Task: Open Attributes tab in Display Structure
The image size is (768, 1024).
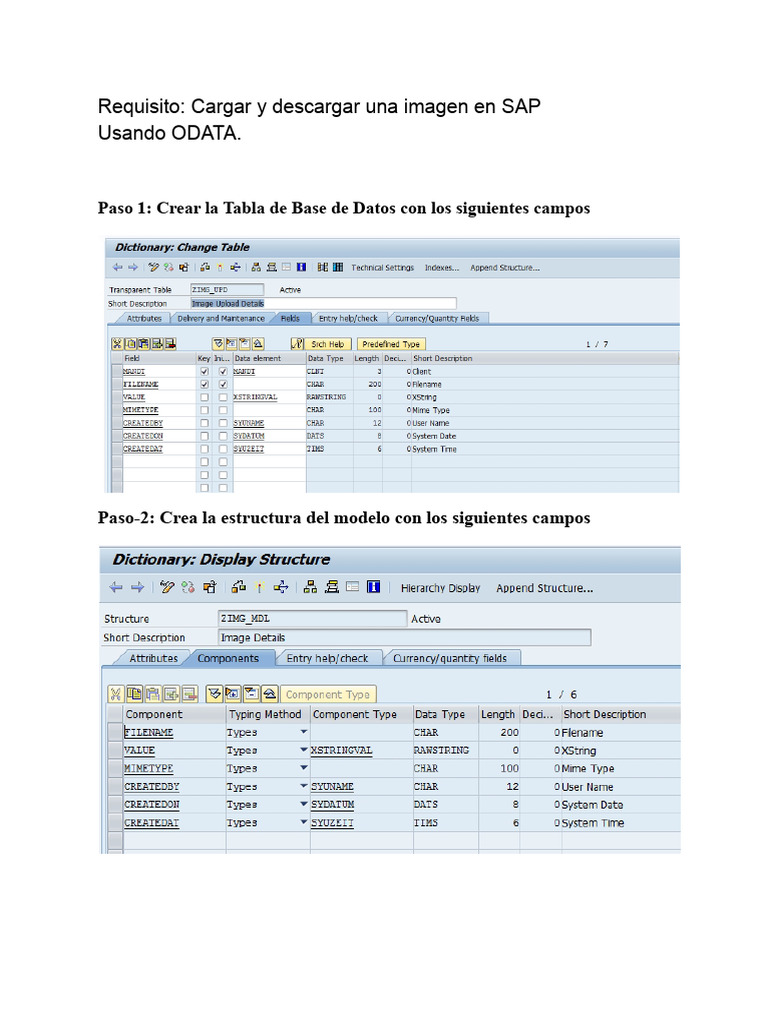Action: (153, 658)
